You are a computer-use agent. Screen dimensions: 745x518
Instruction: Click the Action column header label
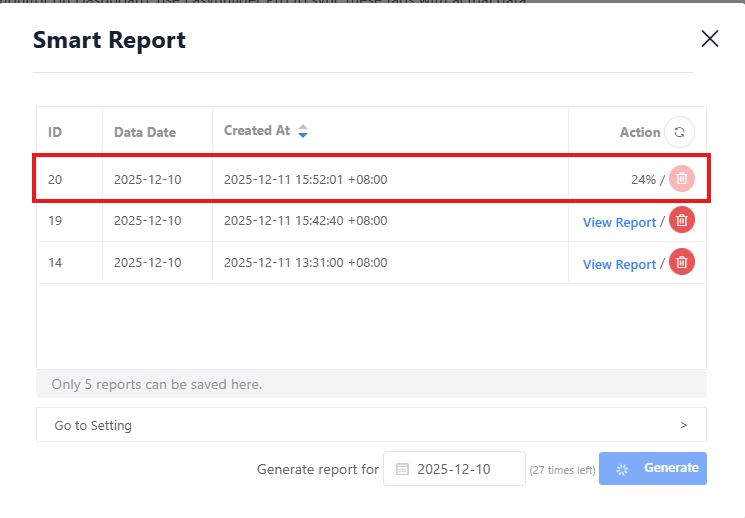[x=639, y=132]
